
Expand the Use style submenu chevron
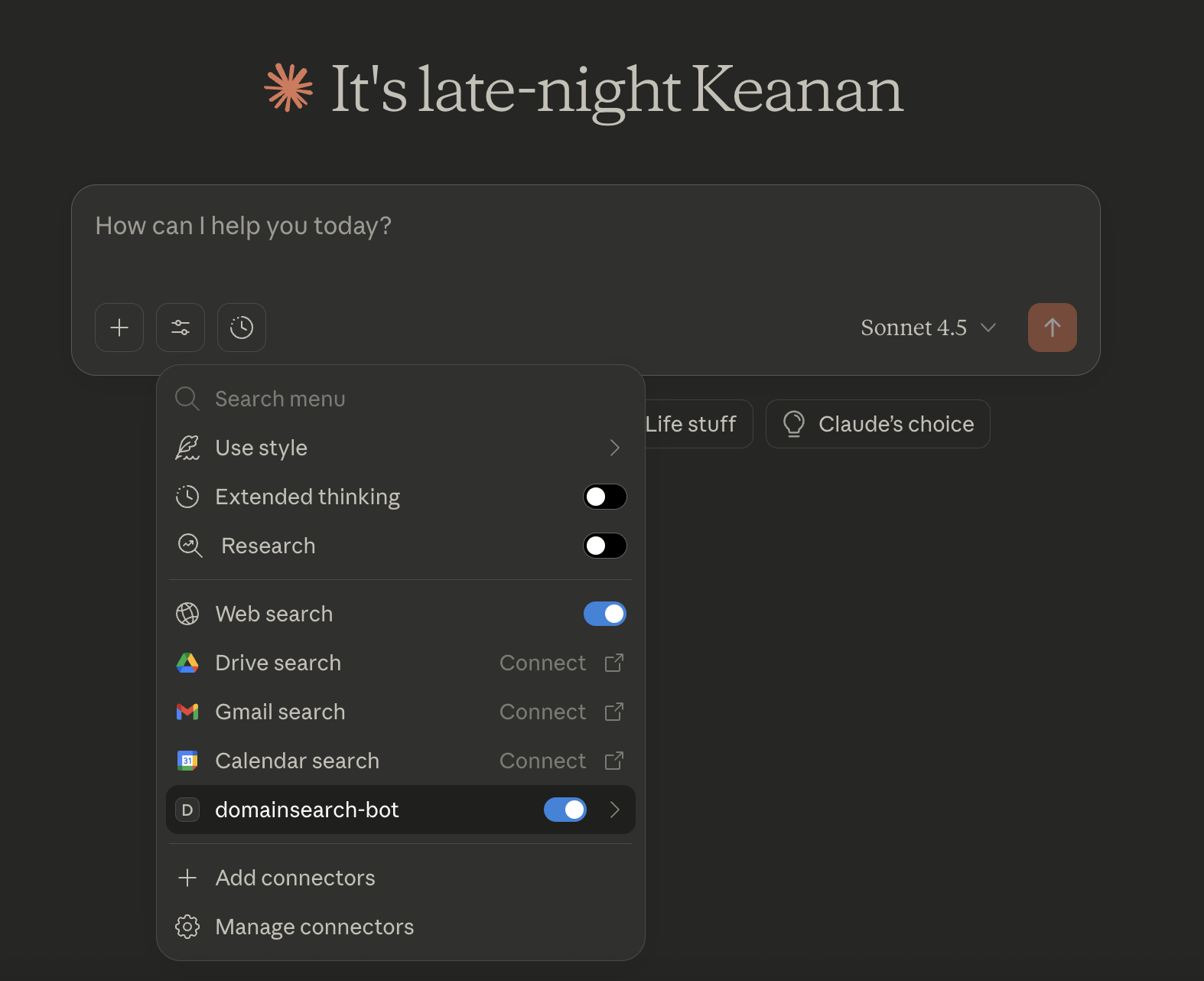pos(614,448)
